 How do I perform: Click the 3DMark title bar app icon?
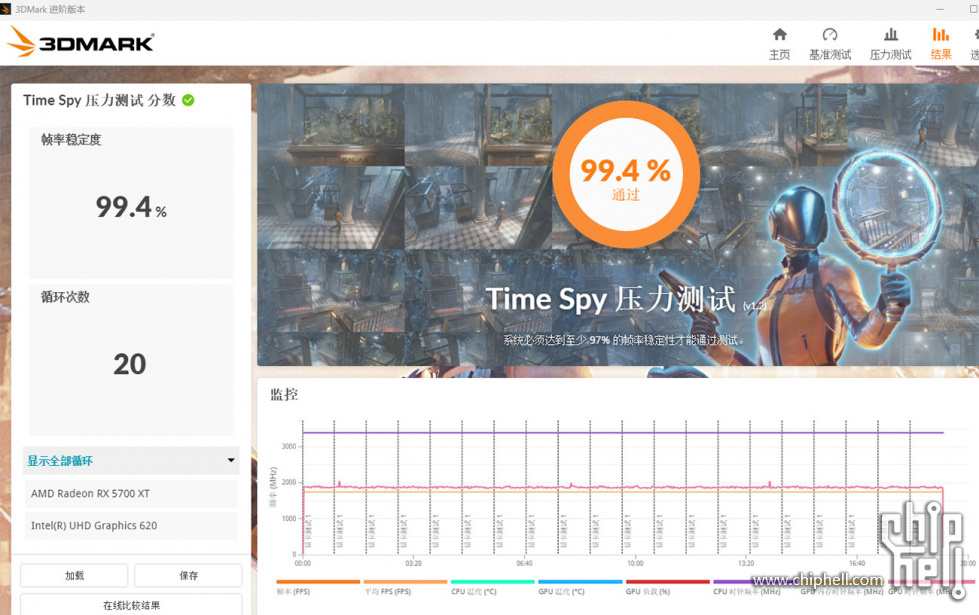(6, 9)
